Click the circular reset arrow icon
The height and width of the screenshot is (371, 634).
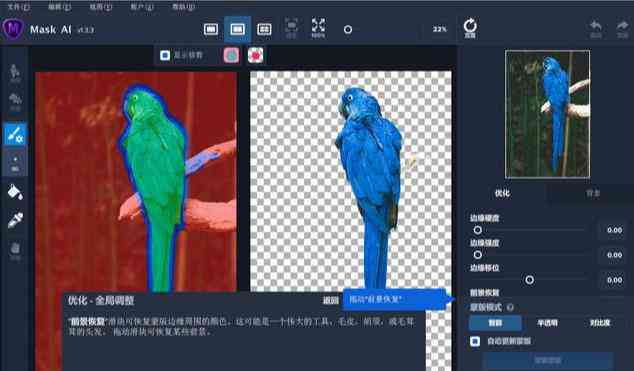click(470, 27)
